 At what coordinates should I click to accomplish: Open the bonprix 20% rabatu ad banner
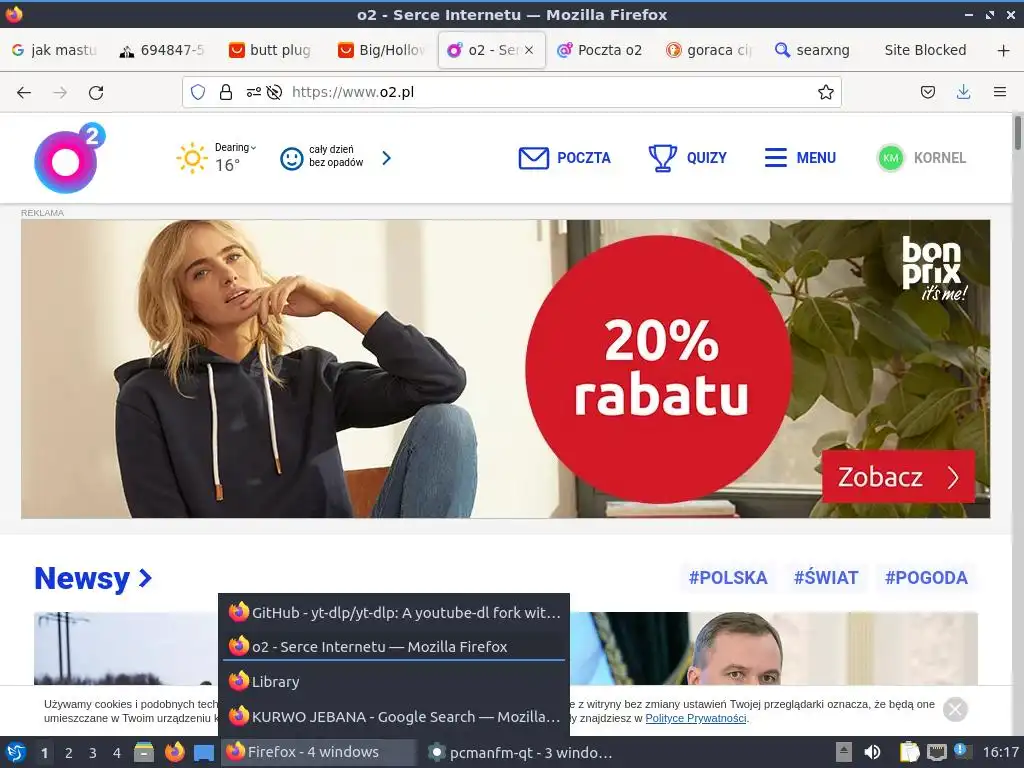click(505, 369)
